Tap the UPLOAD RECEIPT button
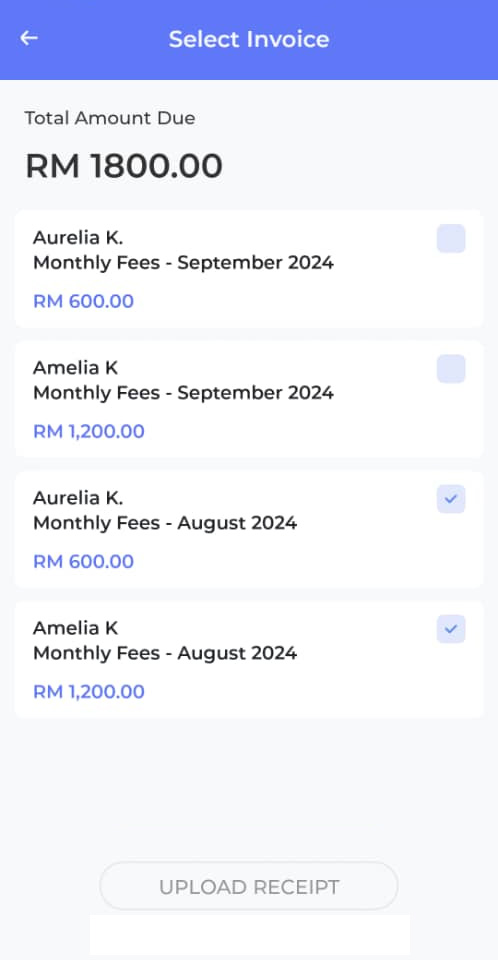Screen dimensions: 498x960 [x=249, y=886]
